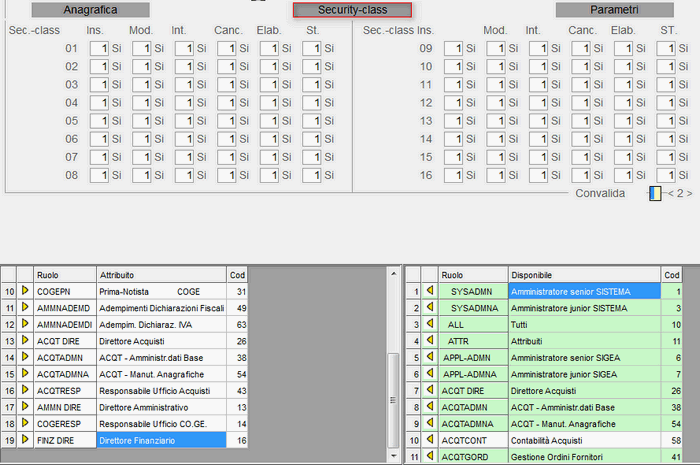
Task: Click the Int. field for Sec.-class 12
Action: pyautogui.click(x=538, y=103)
